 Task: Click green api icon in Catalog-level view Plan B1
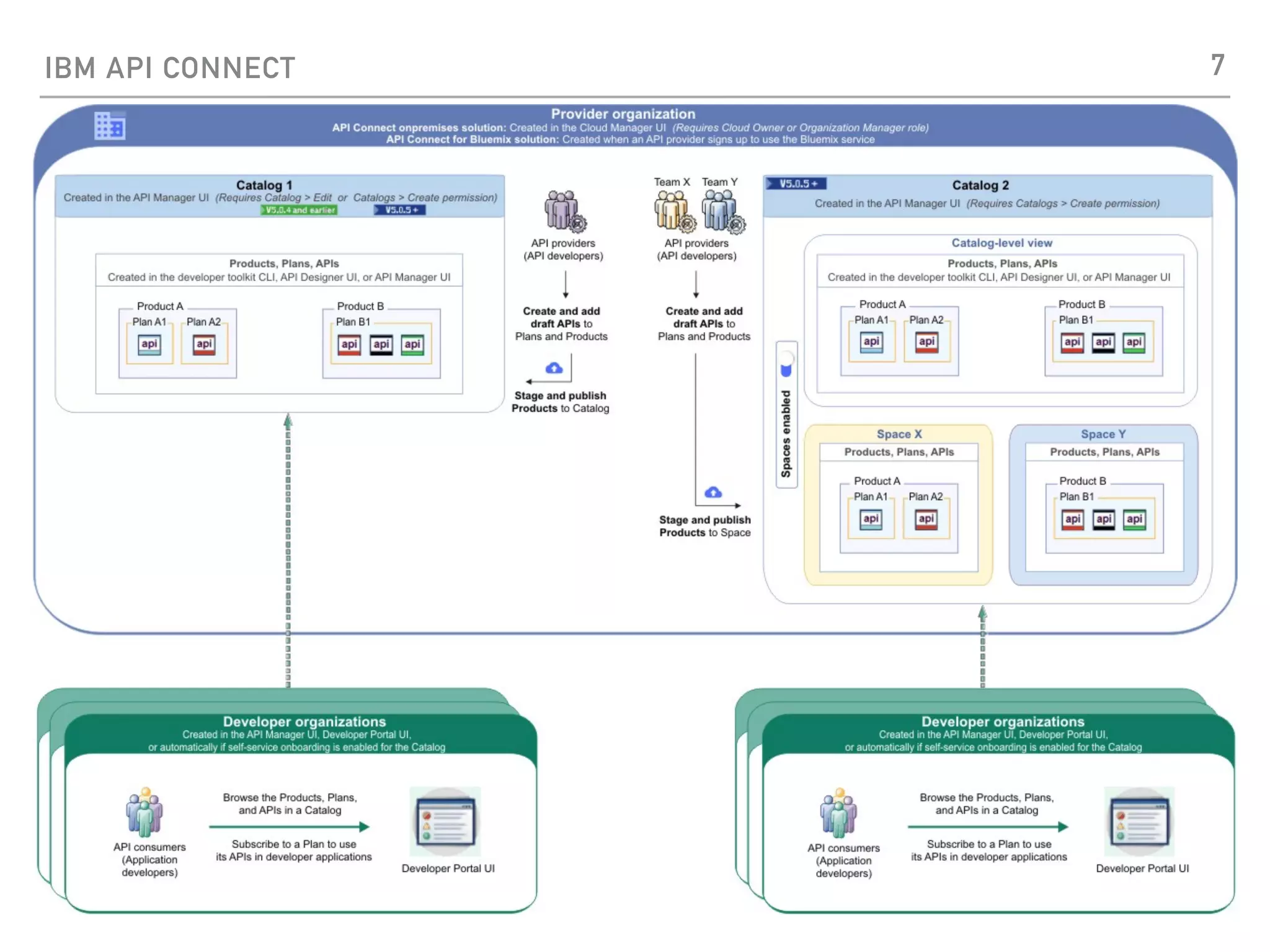1134,343
